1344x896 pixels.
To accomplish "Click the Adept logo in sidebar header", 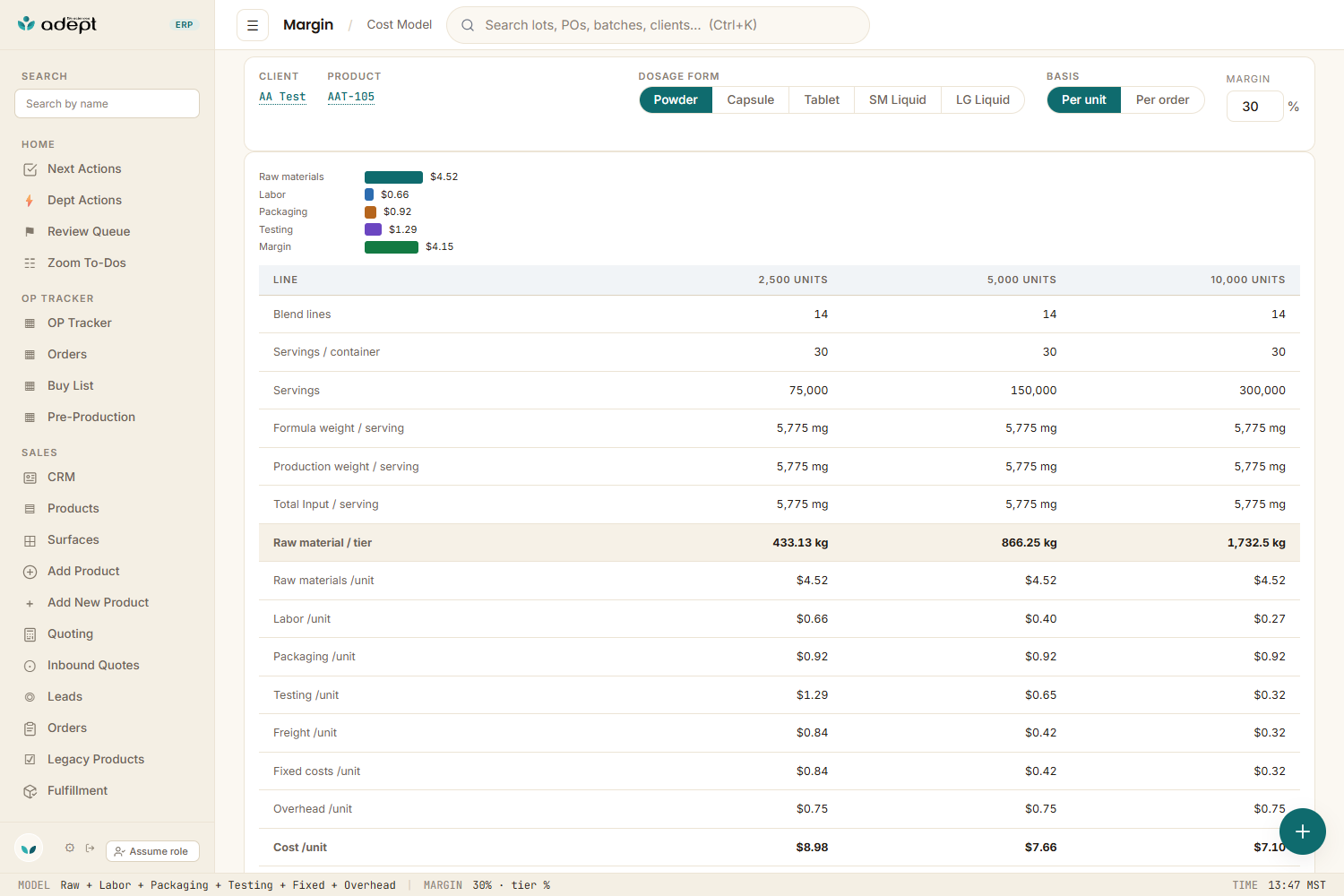I will tap(57, 24).
